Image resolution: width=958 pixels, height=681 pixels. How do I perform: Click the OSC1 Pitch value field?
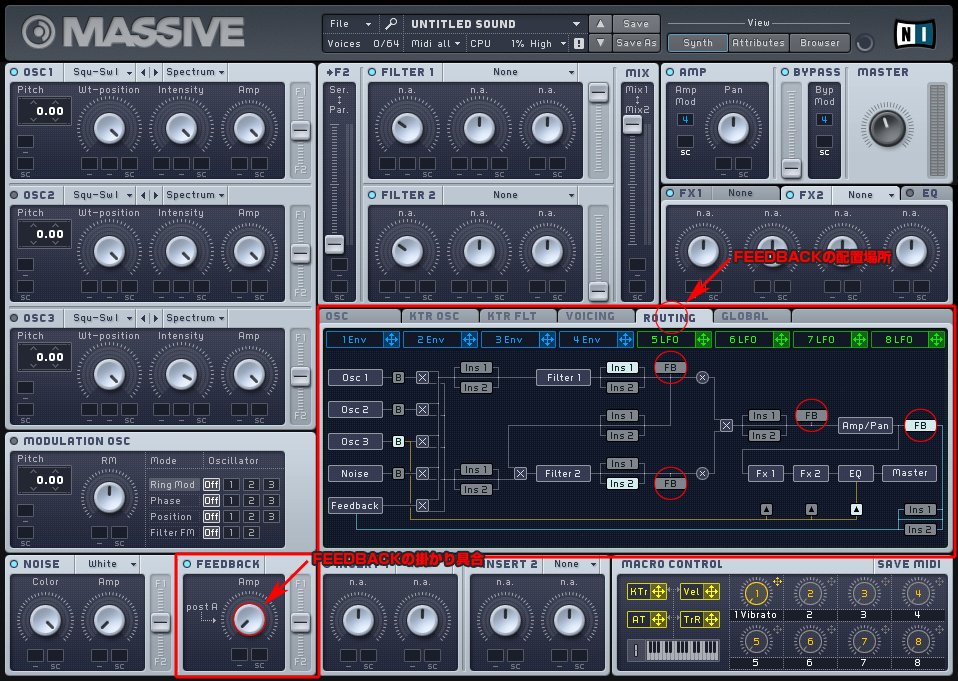[x=44, y=111]
